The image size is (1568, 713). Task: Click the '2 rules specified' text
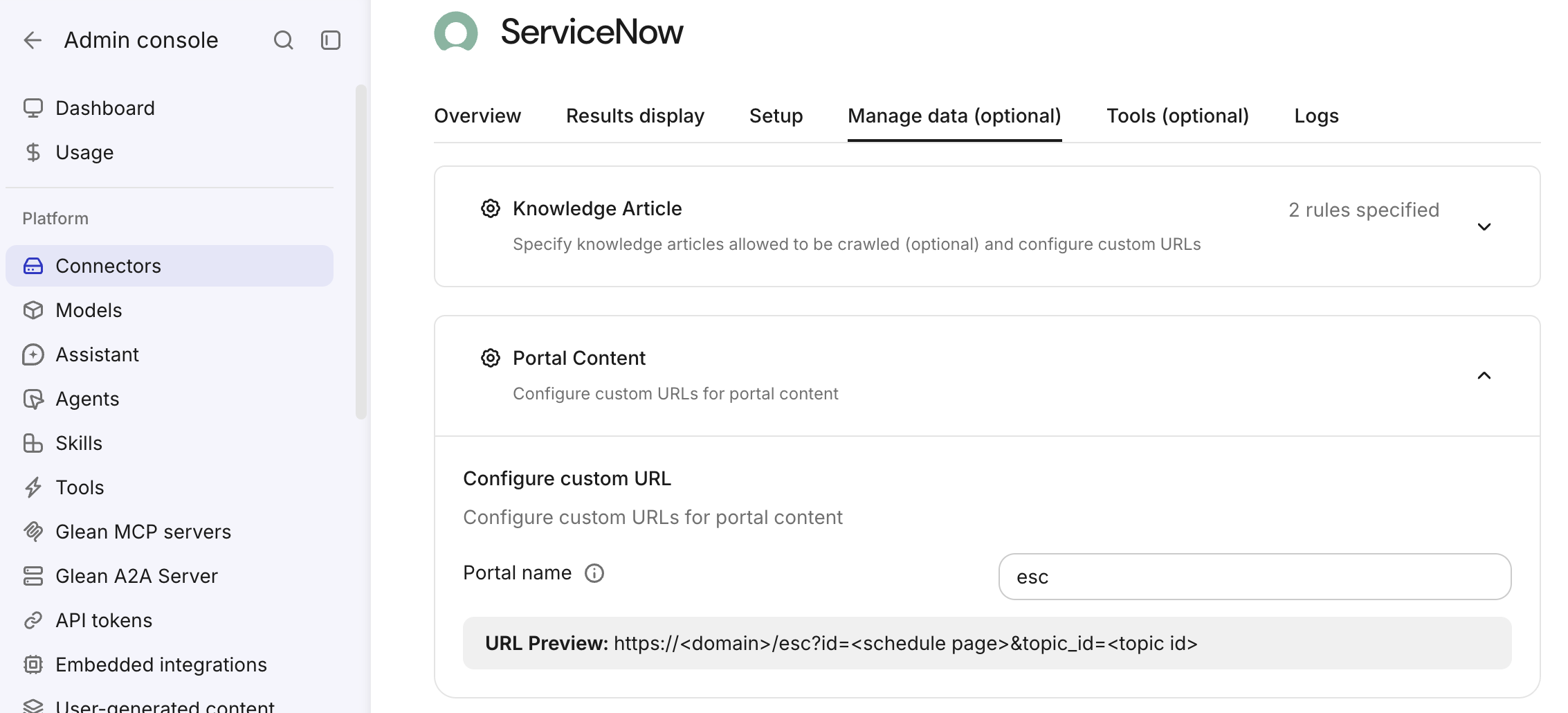tap(1364, 210)
